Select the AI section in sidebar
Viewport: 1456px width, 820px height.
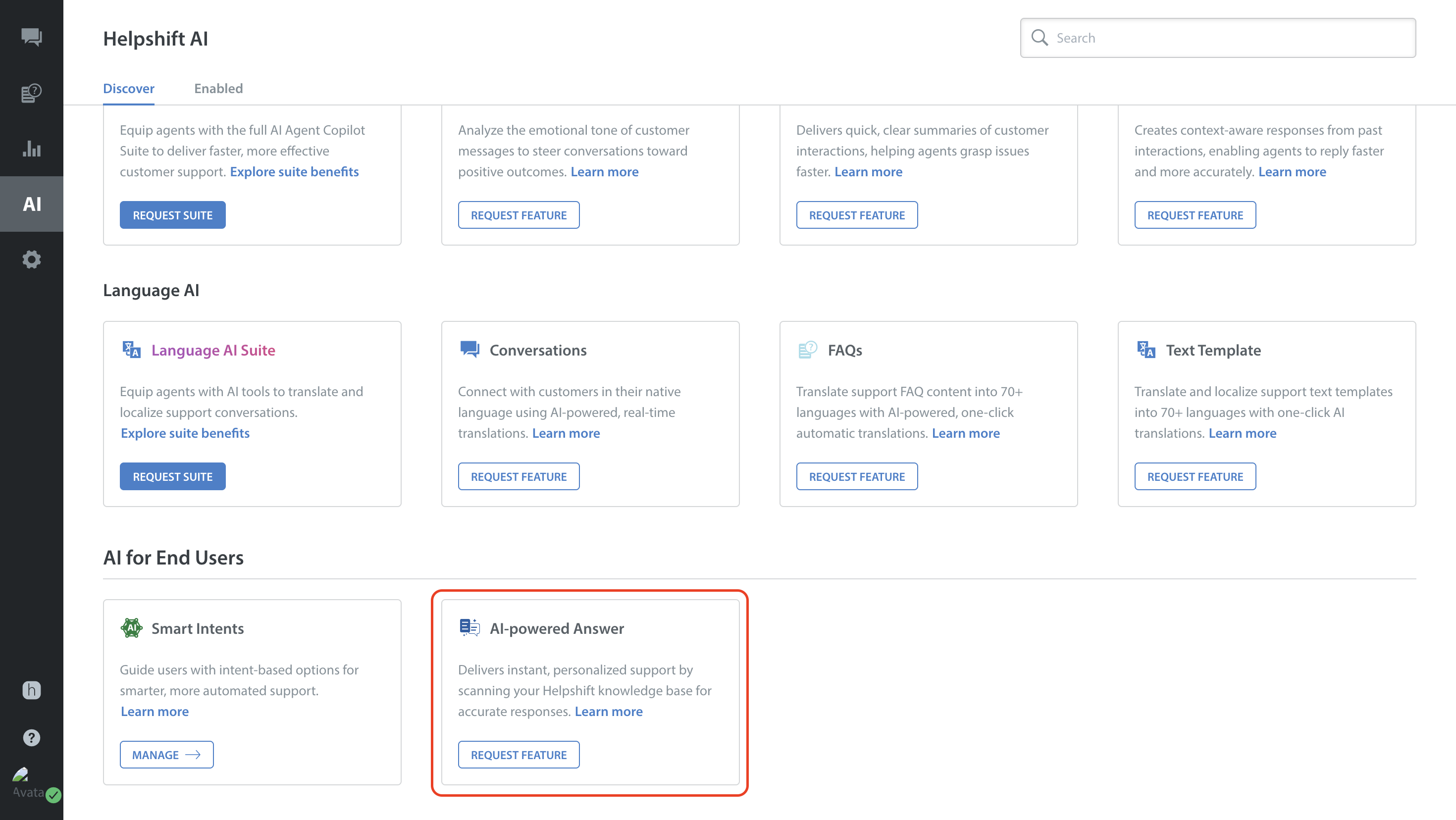pyautogui.click(x=32, y=204)
